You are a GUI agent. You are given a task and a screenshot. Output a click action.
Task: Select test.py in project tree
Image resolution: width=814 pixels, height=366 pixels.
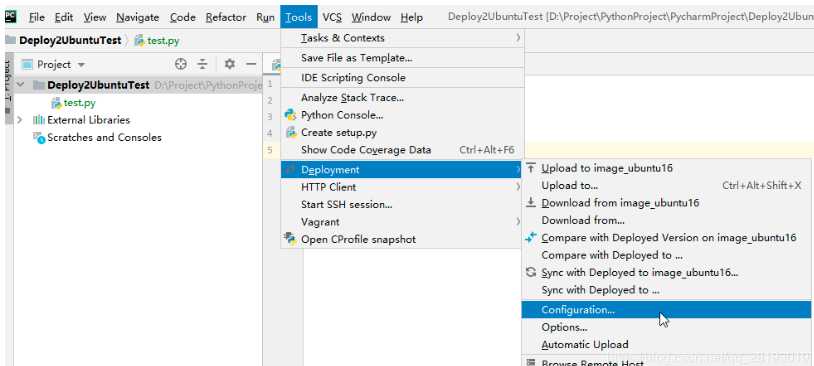pyautogui.click(x=79, y=103)
